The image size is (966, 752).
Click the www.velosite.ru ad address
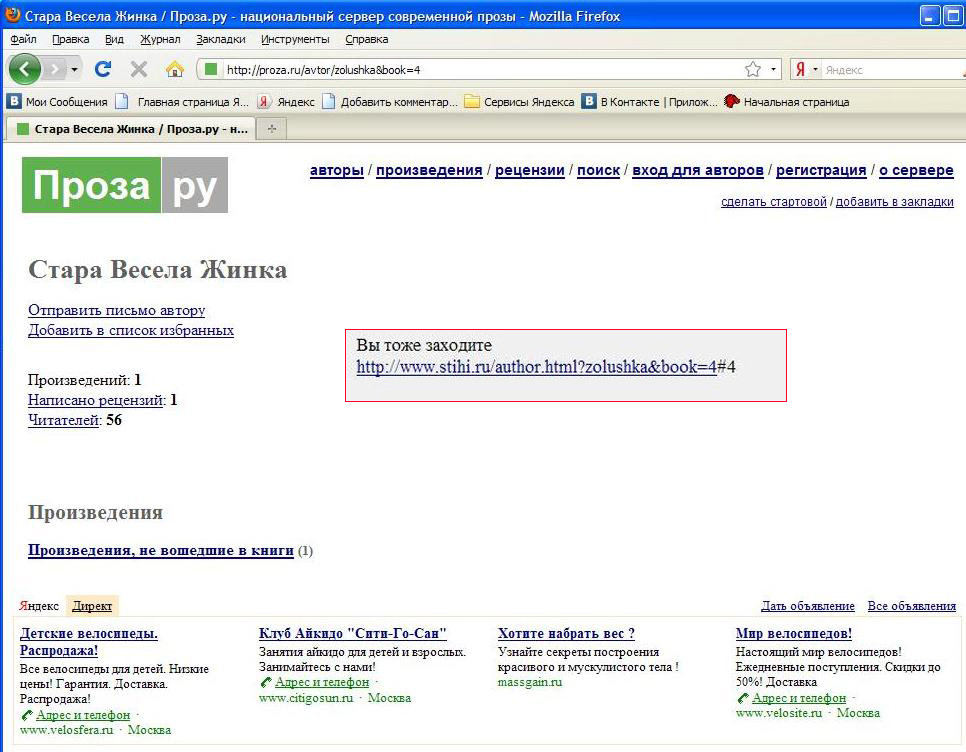(x=779, y=713)
